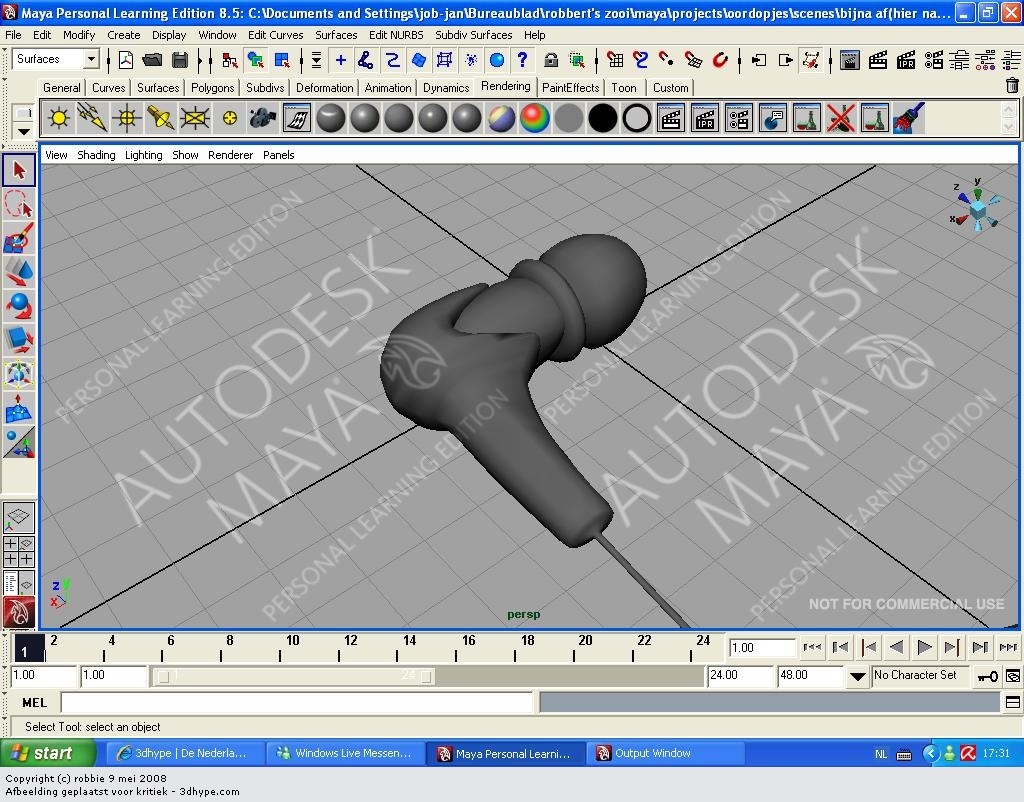The width and height of the screenshot is (1024, 802).
Task: Click the 3D paint brush shelf icon
Action: click(908, 118)
